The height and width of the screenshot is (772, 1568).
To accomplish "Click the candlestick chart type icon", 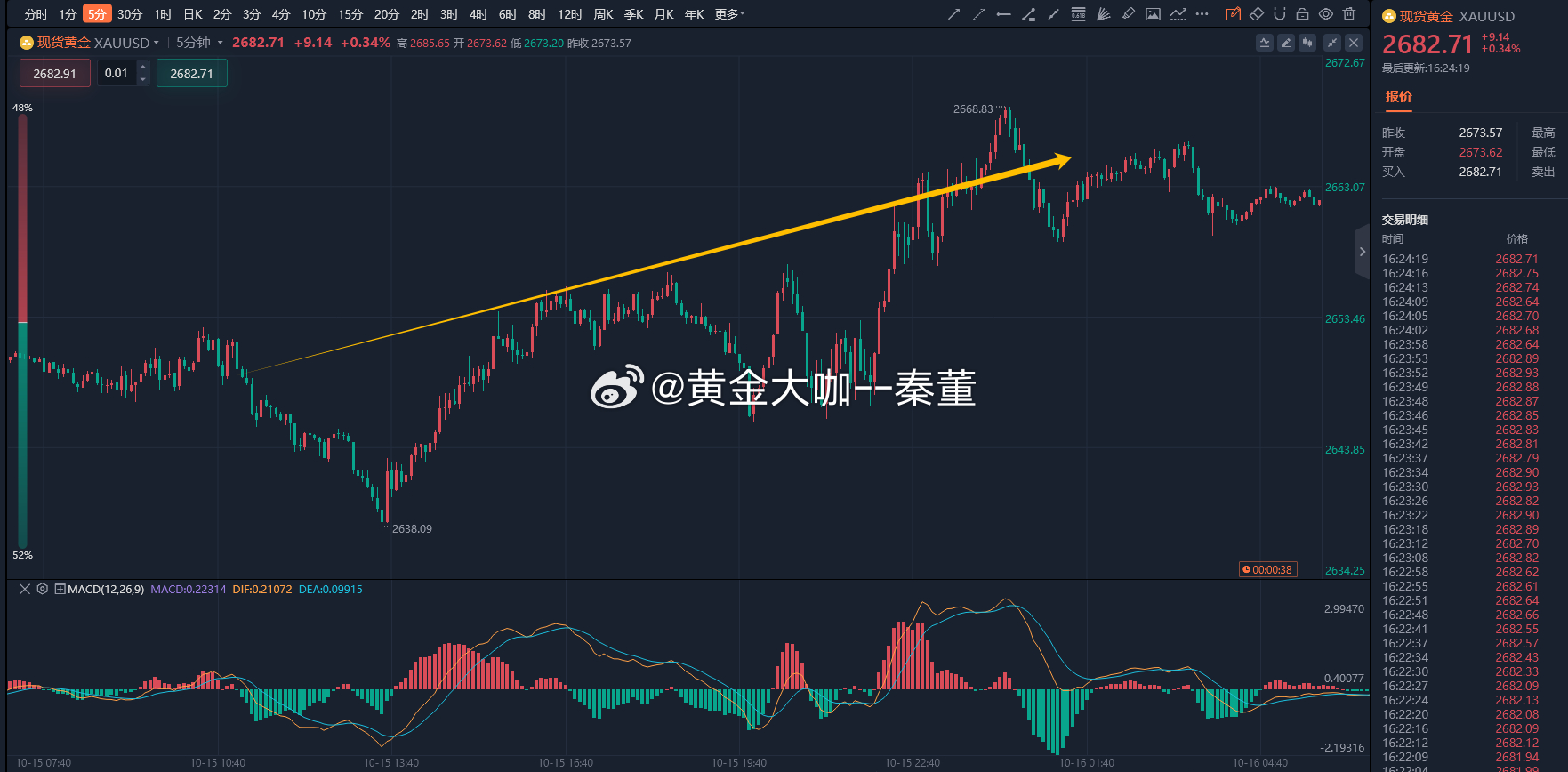I will pos(1307,43).
